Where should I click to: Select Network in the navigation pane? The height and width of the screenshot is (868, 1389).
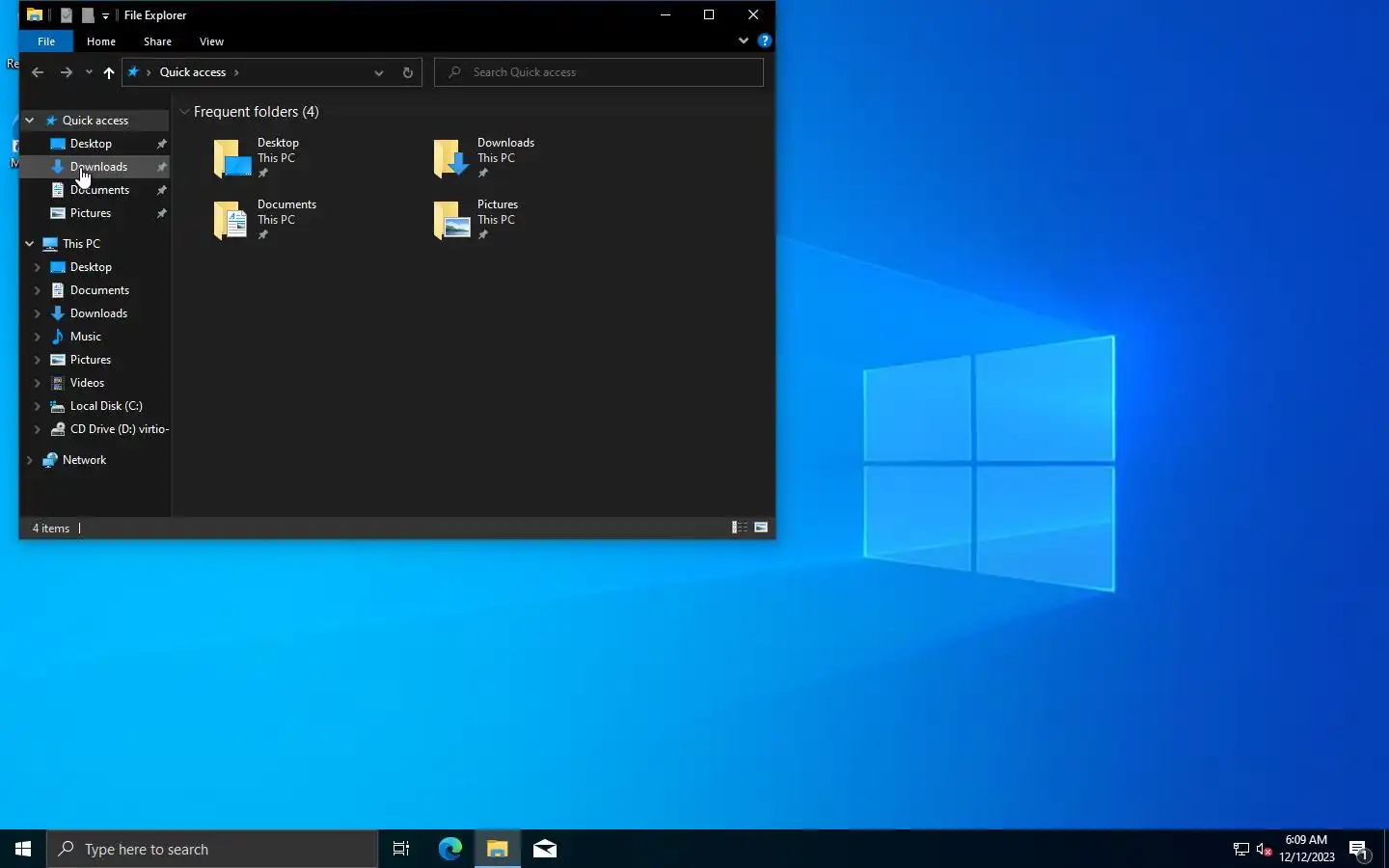pyautogui.click(x=84, y=460)
